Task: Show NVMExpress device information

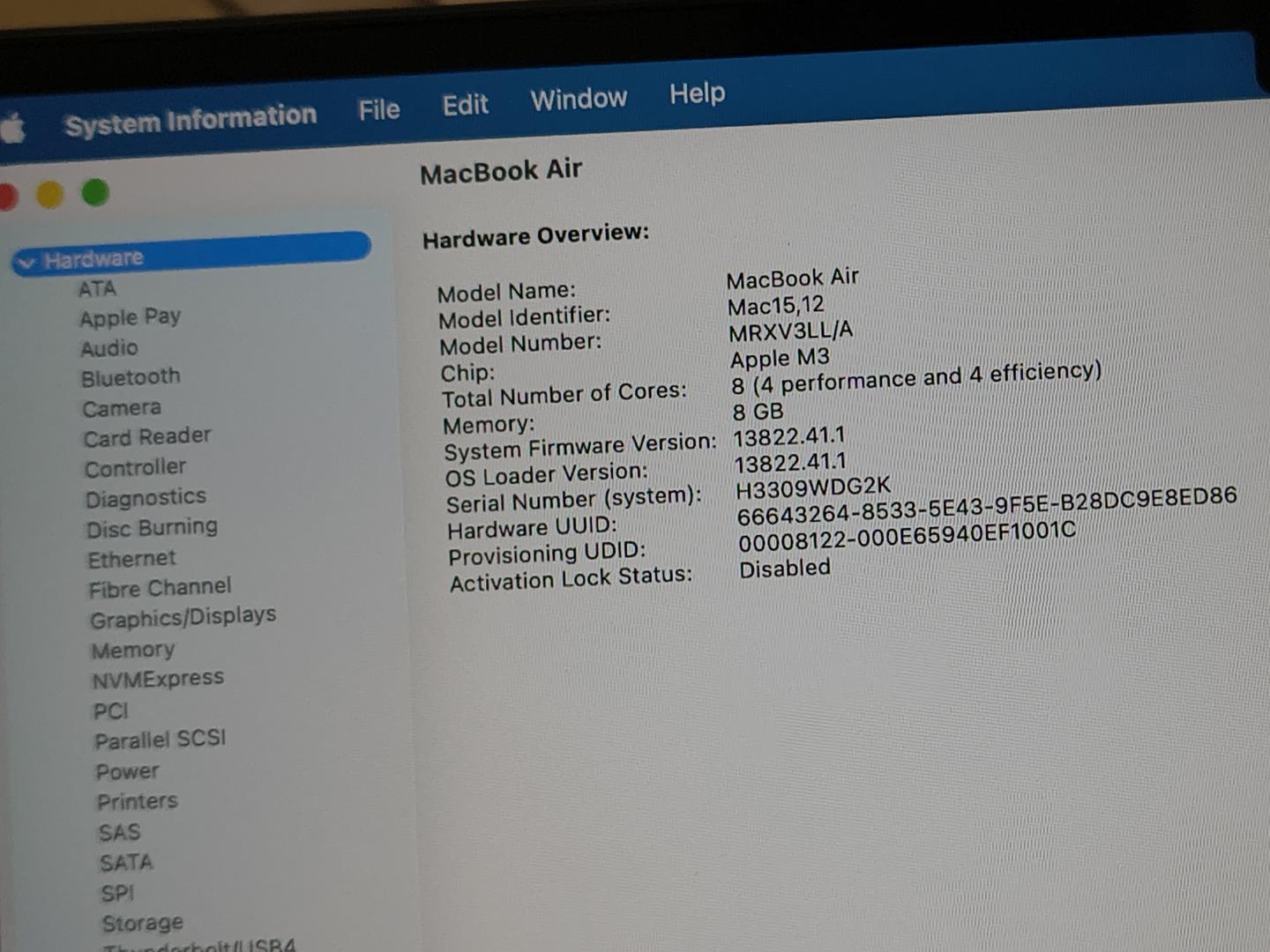Action: click(x=158, y=680)
